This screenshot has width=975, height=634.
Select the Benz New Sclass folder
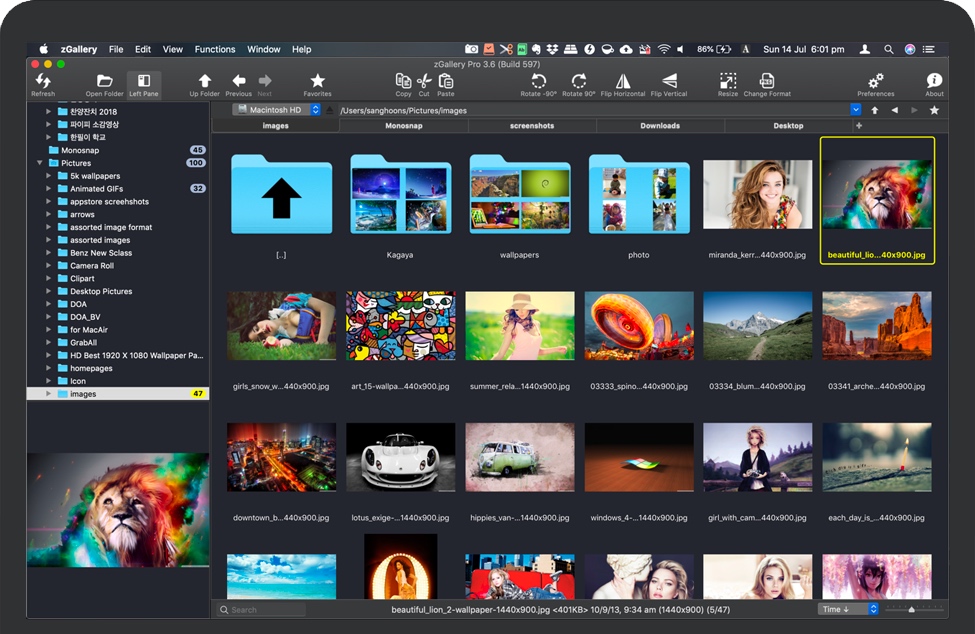point(118,253)
